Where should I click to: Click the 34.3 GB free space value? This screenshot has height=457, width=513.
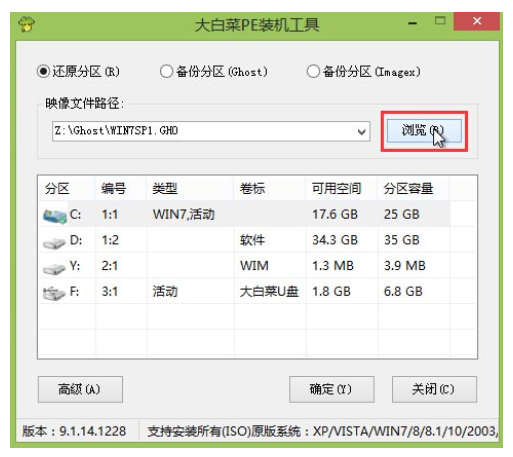coord(335,240)
